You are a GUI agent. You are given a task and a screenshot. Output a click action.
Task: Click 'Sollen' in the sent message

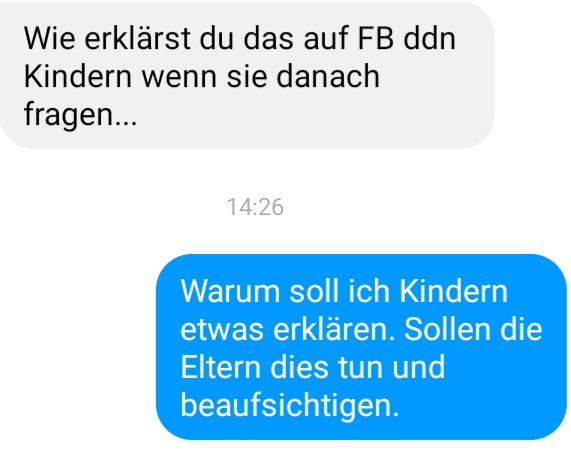click(x=447, y=329)
